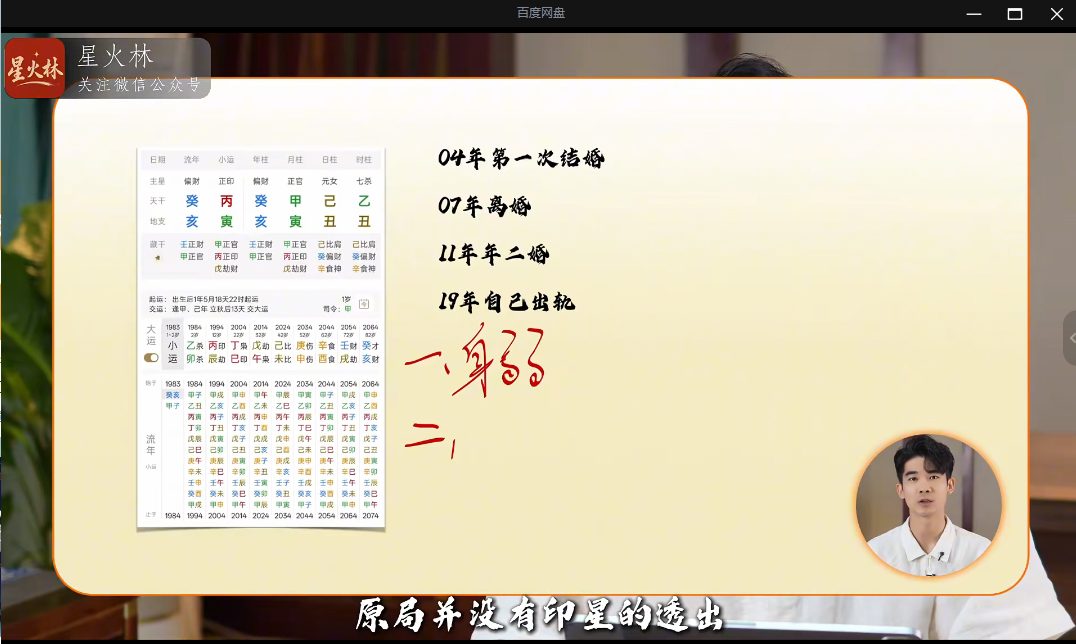Screen dimensions: 1076x644
Task: Select 乙酉 in the 2004 流年 column
Action: click(x=239, y=406)
